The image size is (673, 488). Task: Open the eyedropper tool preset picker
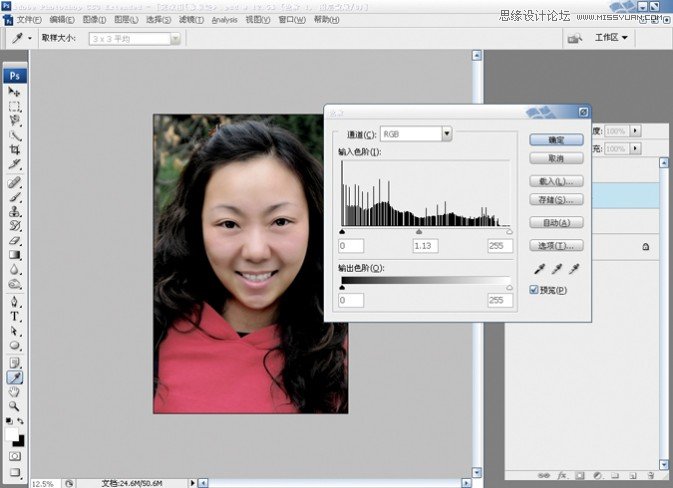pos(30,38)
